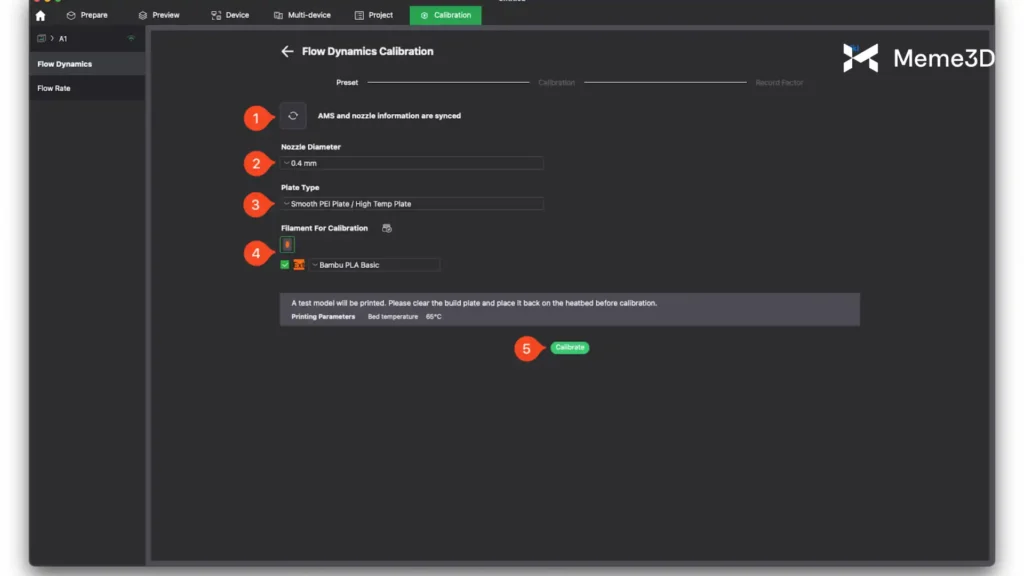Click the orange Ext filament color swatch
Viewport: 1024px width, 576px height.
[299, 265]
